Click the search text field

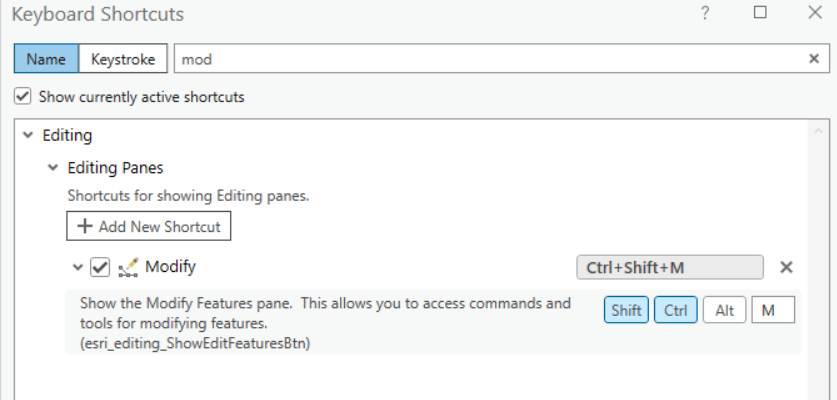(490, 59)
